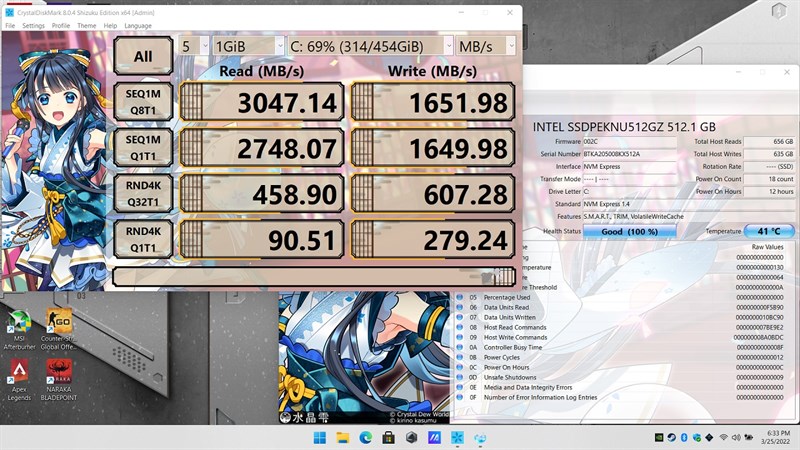800x450 pixels.
Task: Open Microsoft Store from taskbar
Action: pyautogui.click(x=388, y=438)
